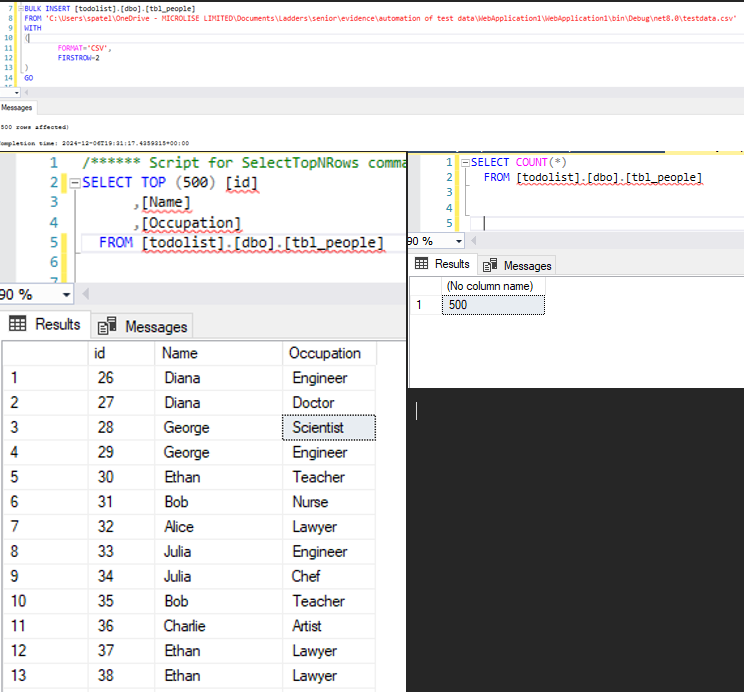This screenshot has height=692, width=744.
Task: Collapse the SELECT TOP (500) code block
Action: coord(74,183)
